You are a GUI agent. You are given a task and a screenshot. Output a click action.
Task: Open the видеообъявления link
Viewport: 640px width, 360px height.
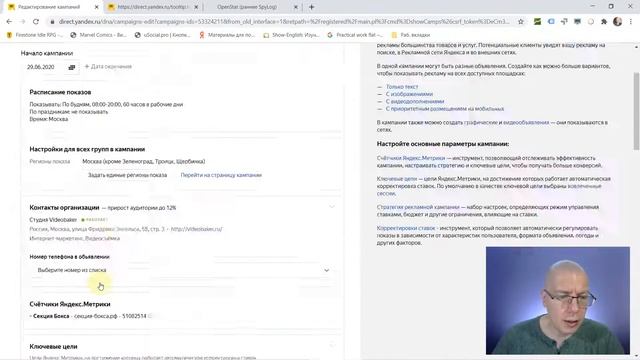[526, 122]
